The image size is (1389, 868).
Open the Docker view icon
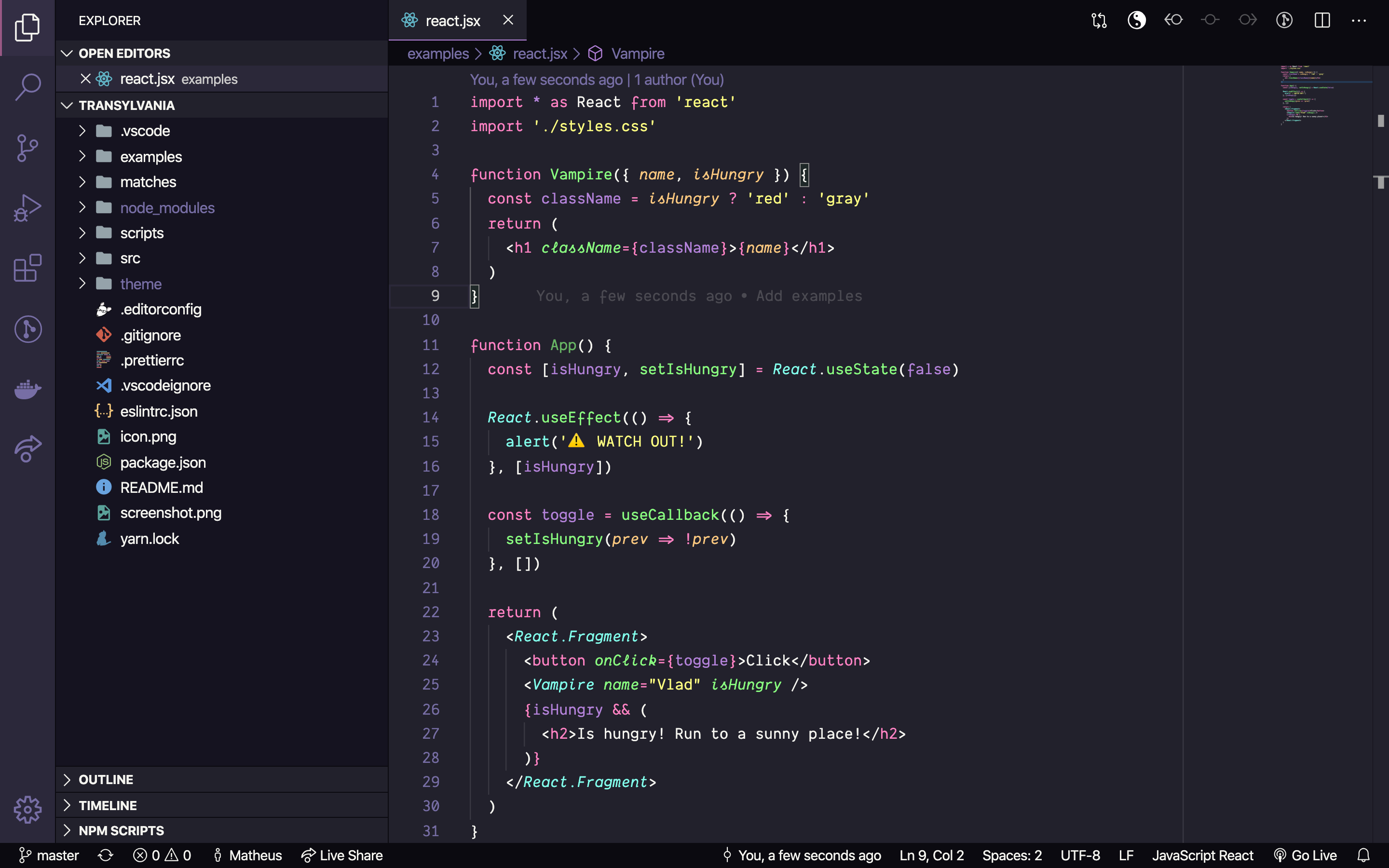pyautogui.click(x=27, y=389)
